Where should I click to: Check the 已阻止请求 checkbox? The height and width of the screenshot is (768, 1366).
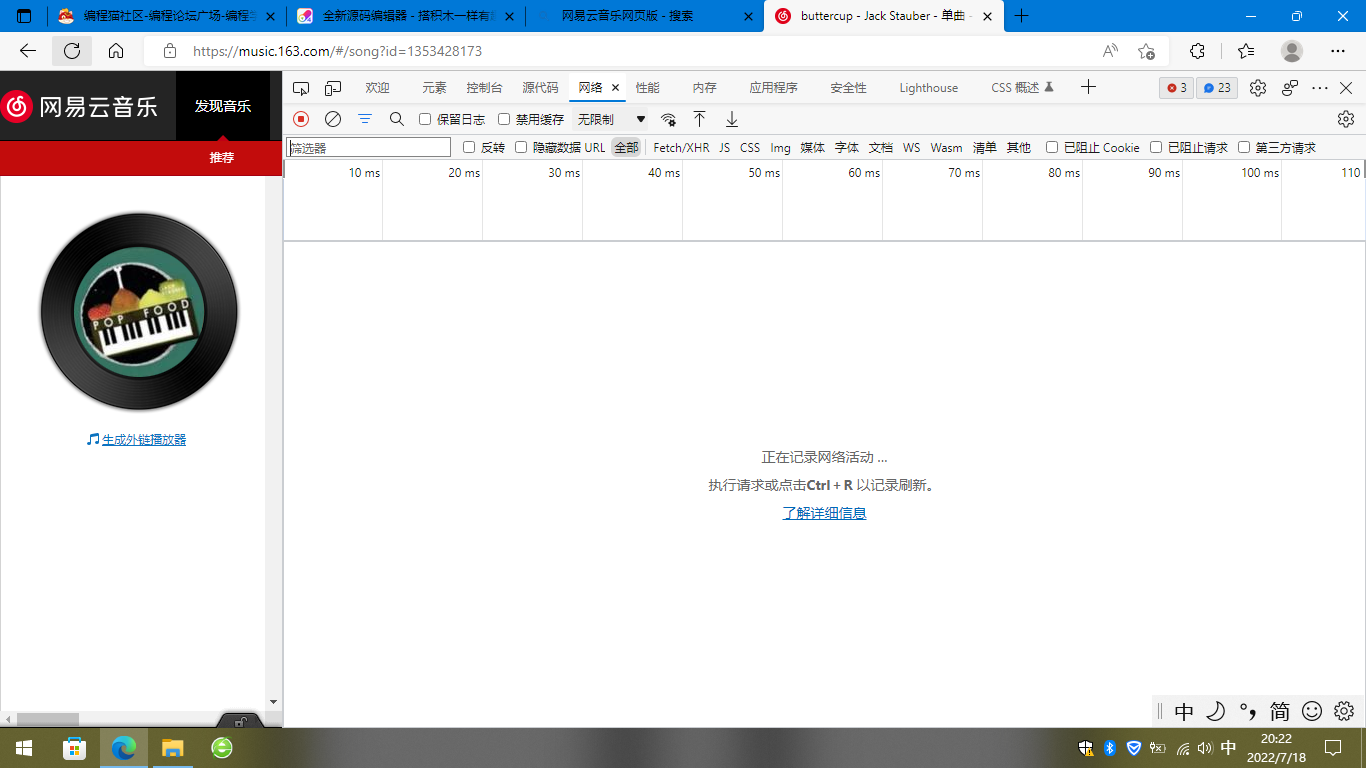(x=1156, y=147)
